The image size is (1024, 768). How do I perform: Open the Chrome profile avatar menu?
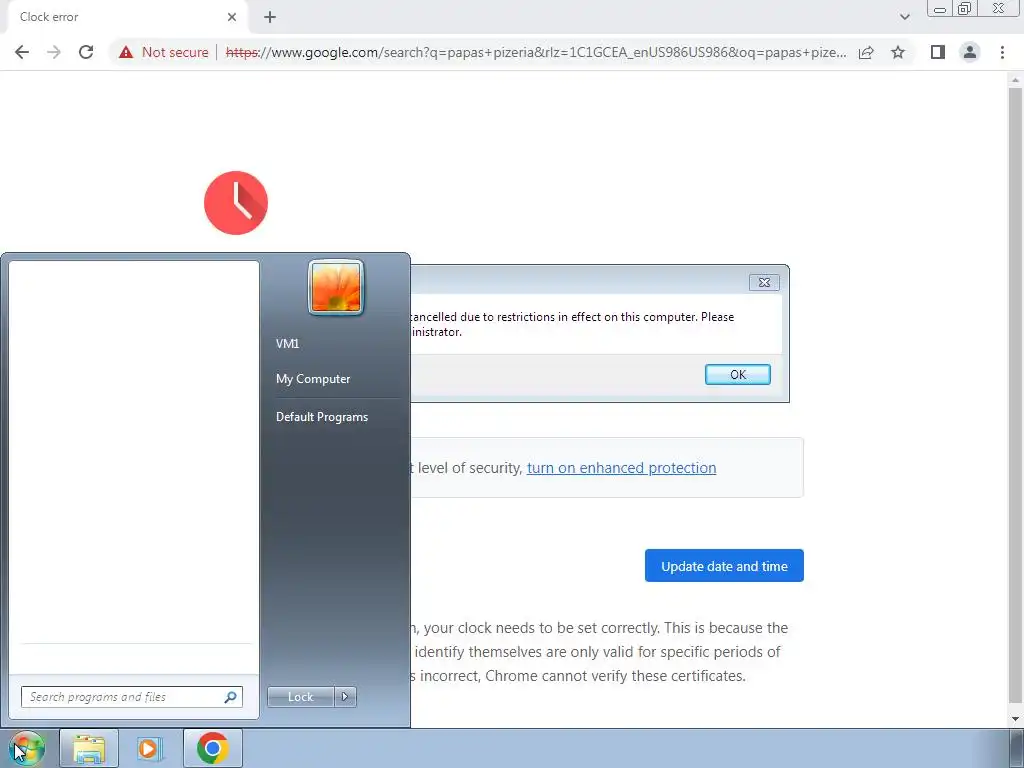[x=970, y=52]
